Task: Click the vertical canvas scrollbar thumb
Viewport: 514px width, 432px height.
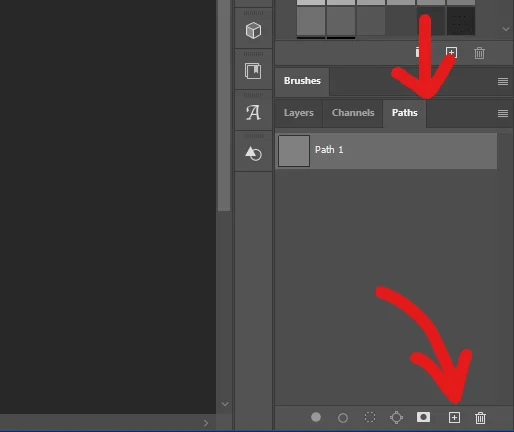Action: click(224, 105)
